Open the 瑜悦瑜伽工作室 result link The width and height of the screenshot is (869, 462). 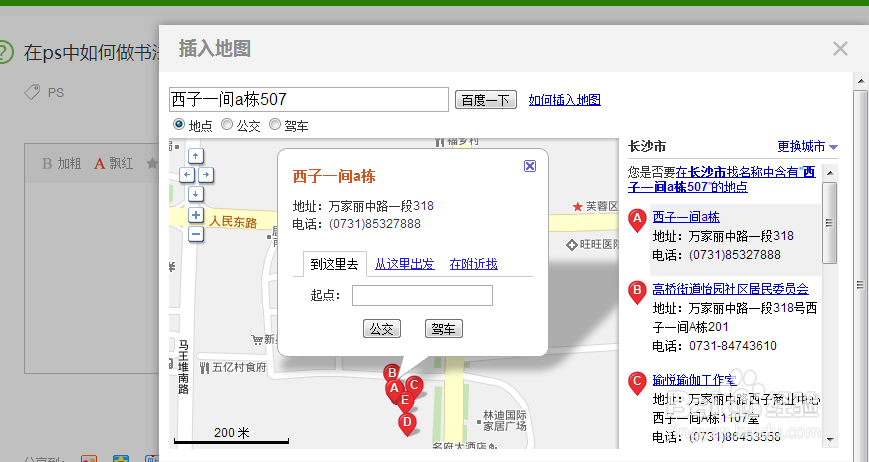coord(694,380)
